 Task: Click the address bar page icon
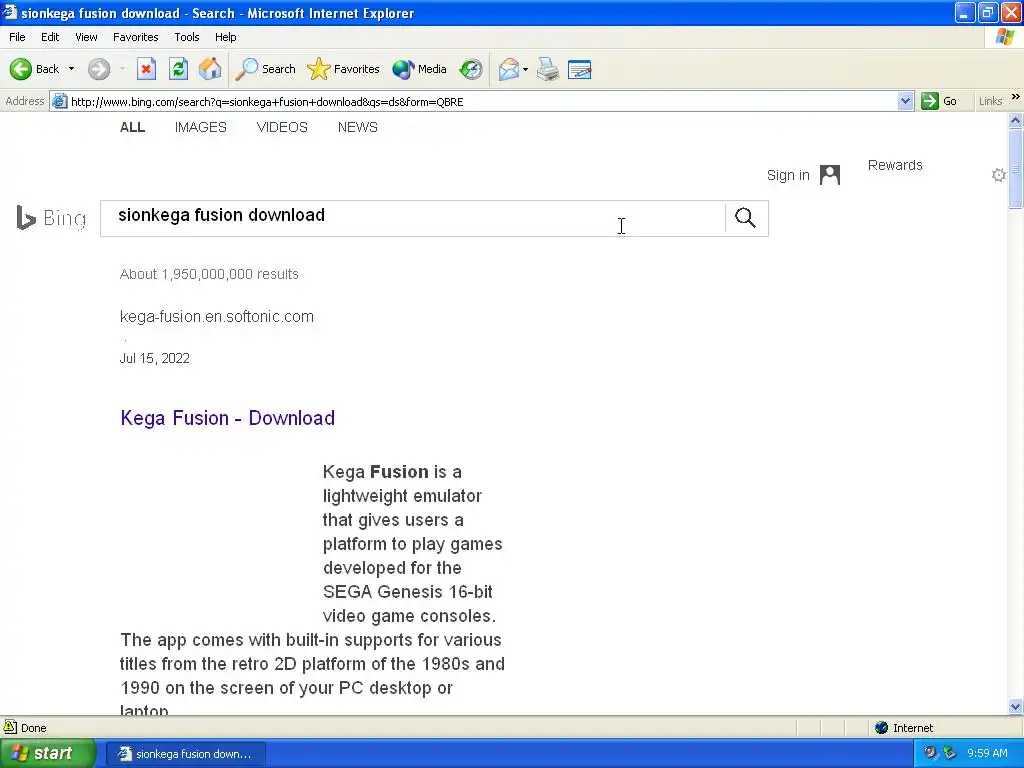coord(59,101)
